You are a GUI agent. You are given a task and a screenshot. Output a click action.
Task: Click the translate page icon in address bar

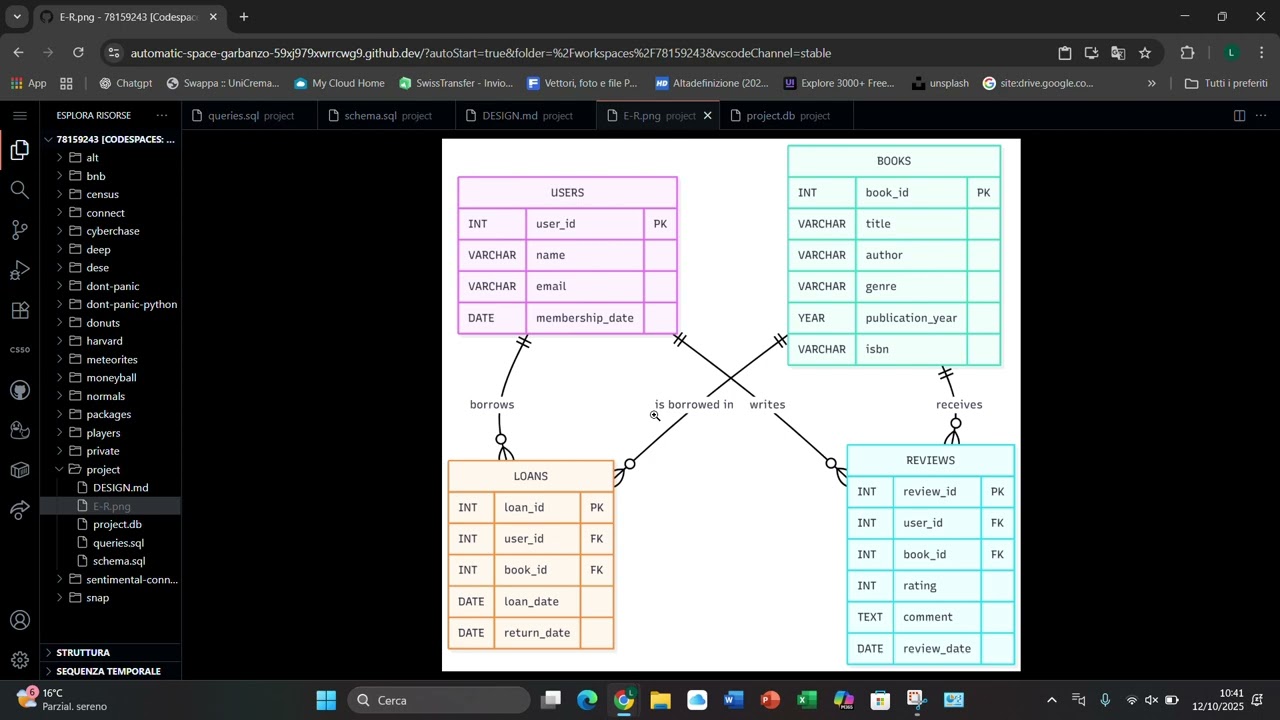coord(1118,53)
